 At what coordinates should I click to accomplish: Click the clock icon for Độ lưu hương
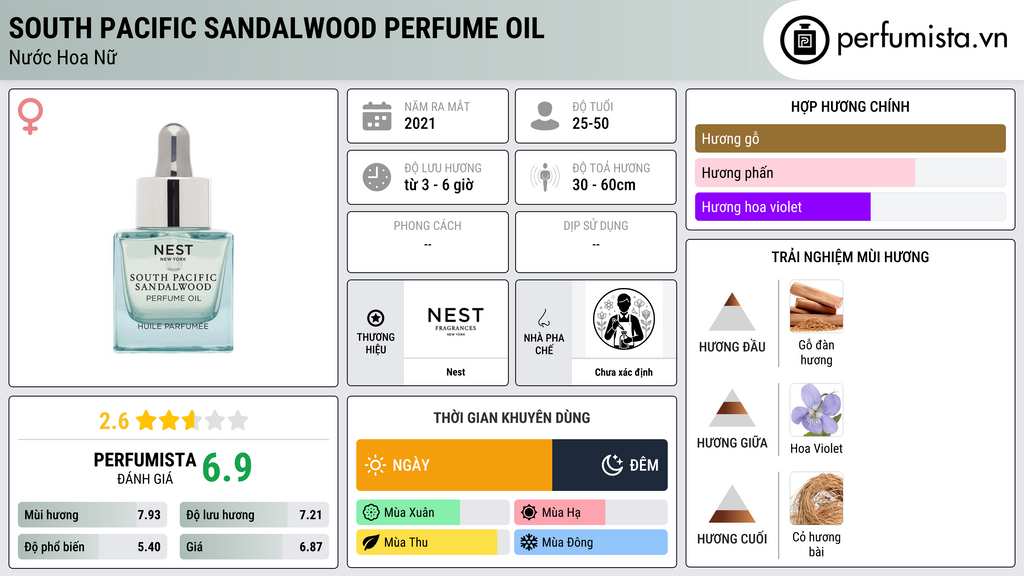377,177
